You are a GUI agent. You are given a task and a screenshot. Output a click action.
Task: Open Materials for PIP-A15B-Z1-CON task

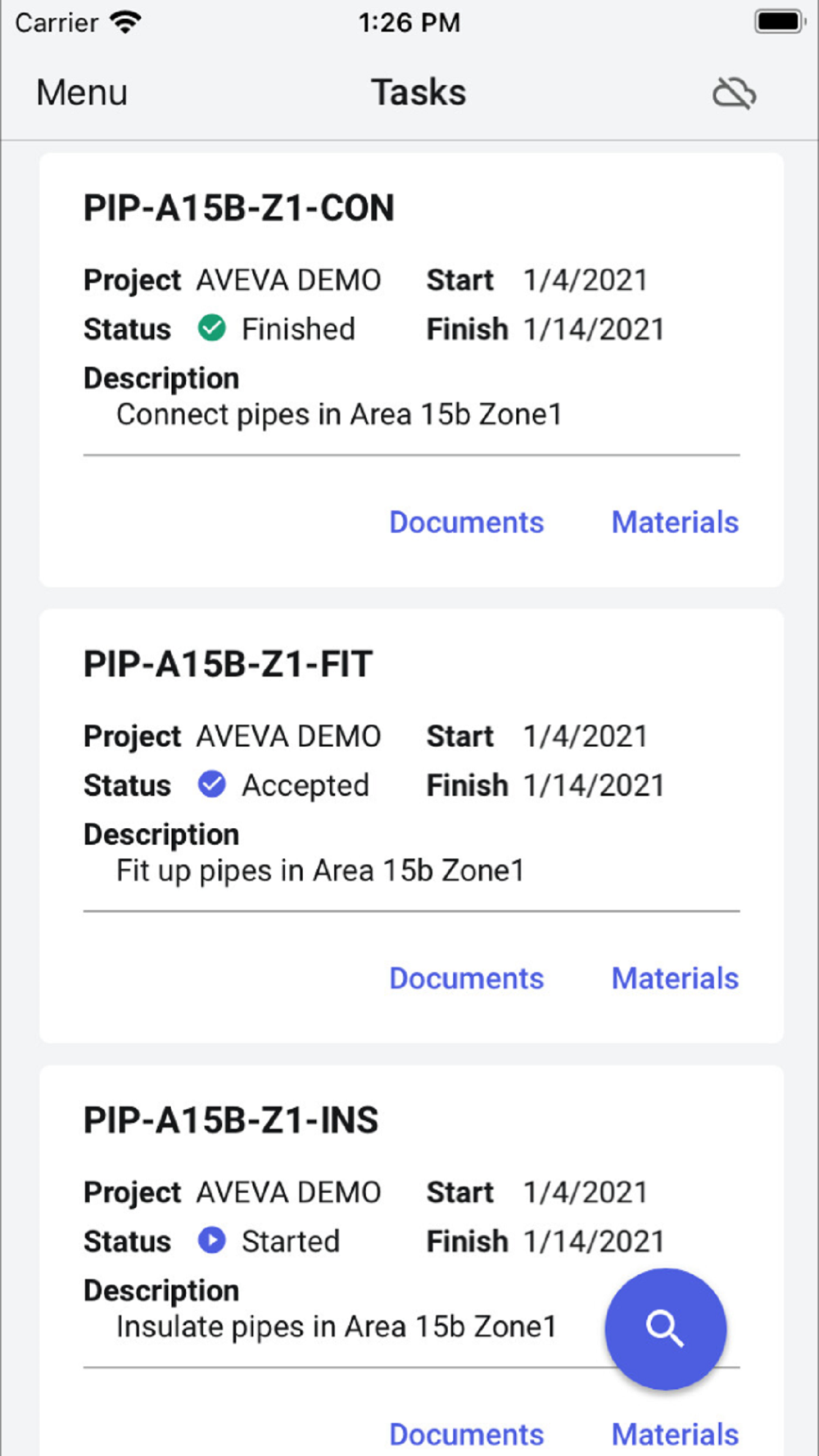coord(675,522)
